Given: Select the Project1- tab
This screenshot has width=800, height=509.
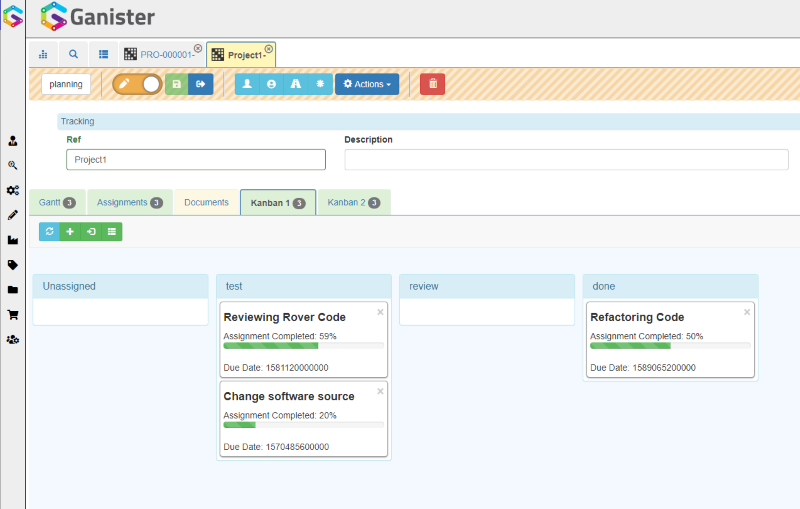Looking at the screenshot, I should click(x=240, y=55).
